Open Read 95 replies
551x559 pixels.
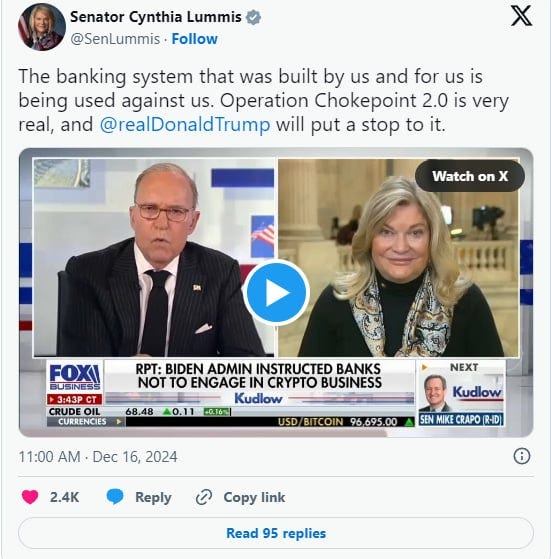[276, 533]
